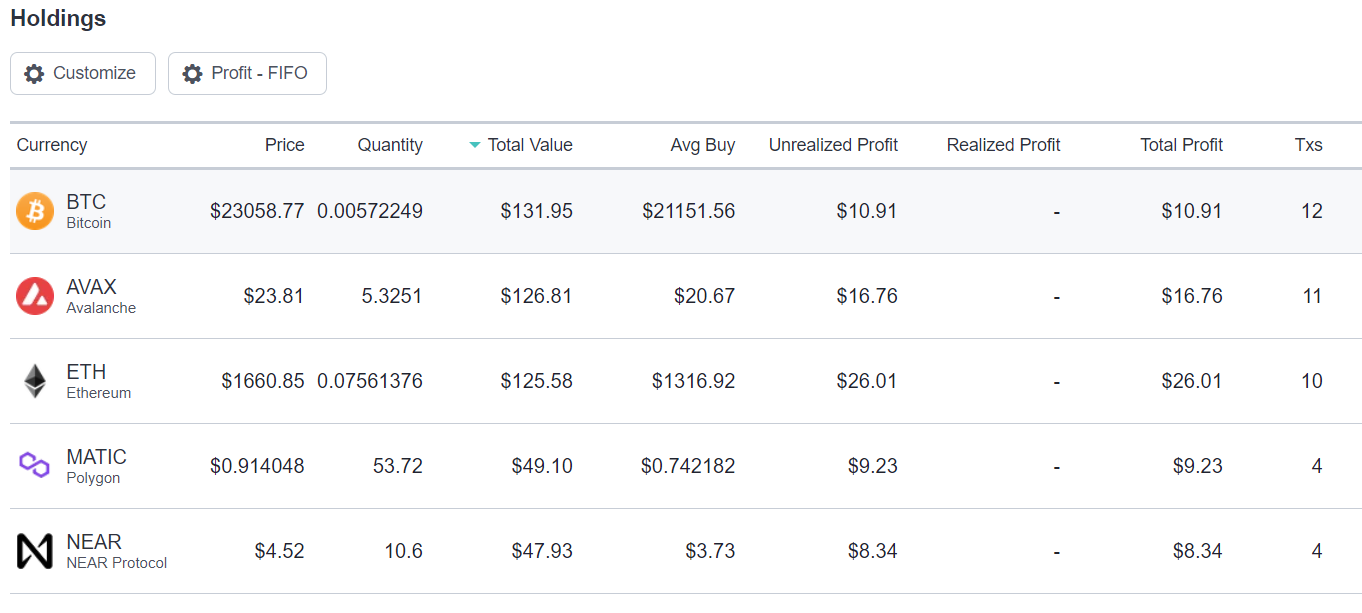1362x613 pixels.
Task: Click the sort arrow next to Total Value
Action: [475, 145]
